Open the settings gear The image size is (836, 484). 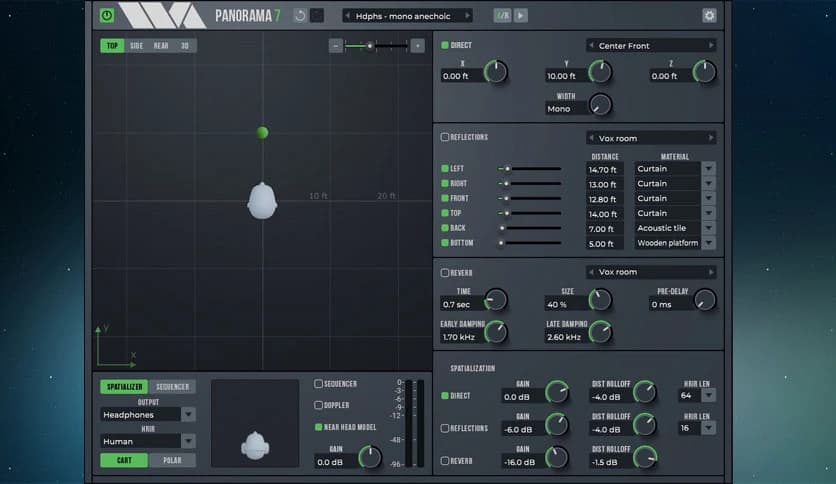[x=709, y=15]
